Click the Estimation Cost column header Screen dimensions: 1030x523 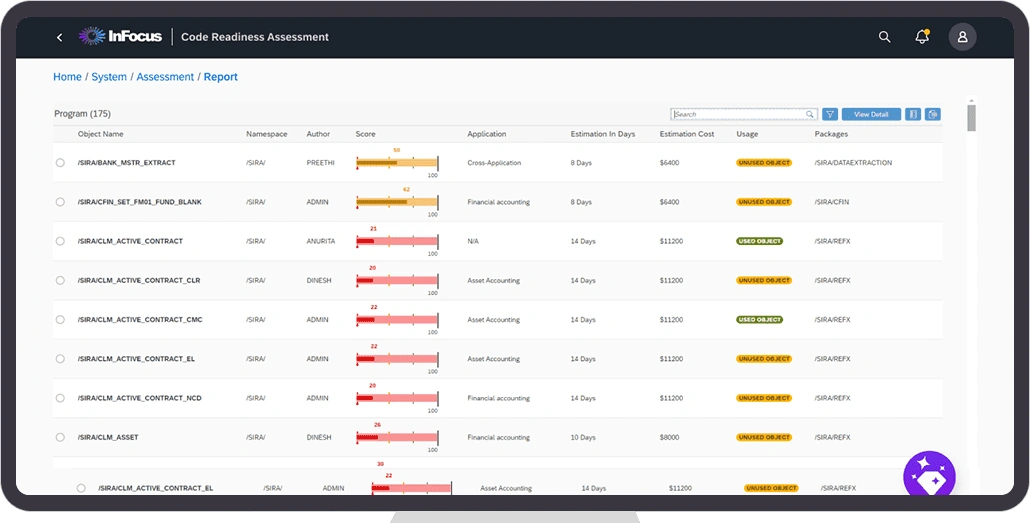[687, 134]
